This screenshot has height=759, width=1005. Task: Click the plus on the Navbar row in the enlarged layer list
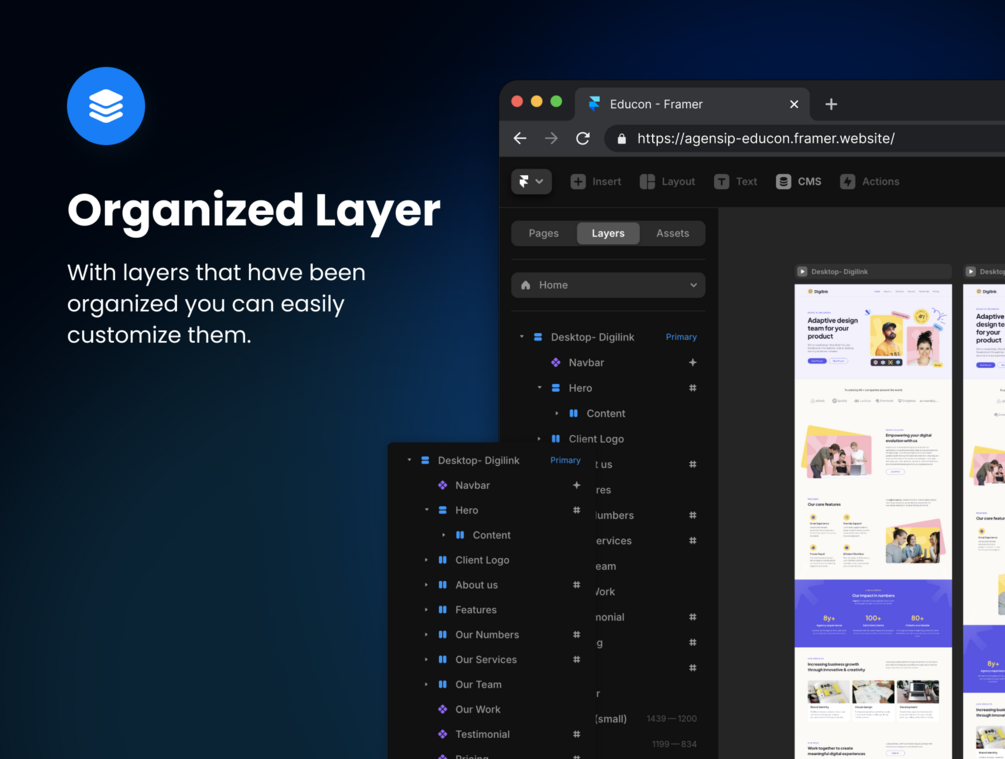click(x=576, y=485)
